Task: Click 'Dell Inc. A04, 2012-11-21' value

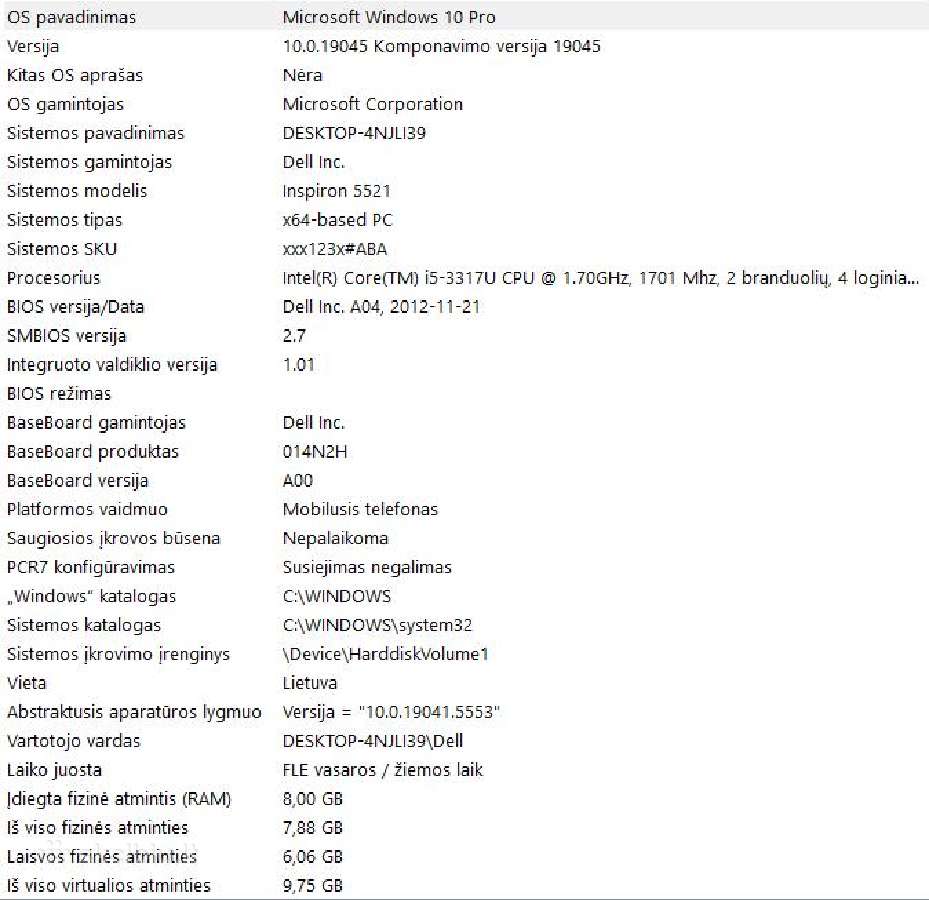Action: tap(381, 307)
